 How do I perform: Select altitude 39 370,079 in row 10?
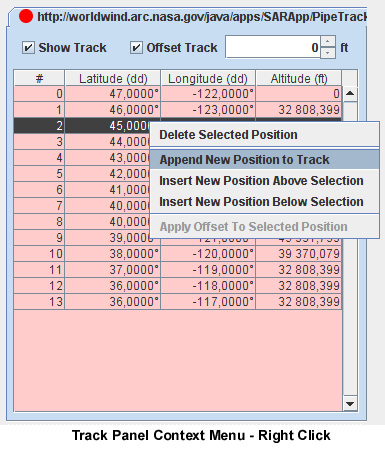tap(299, 254)
